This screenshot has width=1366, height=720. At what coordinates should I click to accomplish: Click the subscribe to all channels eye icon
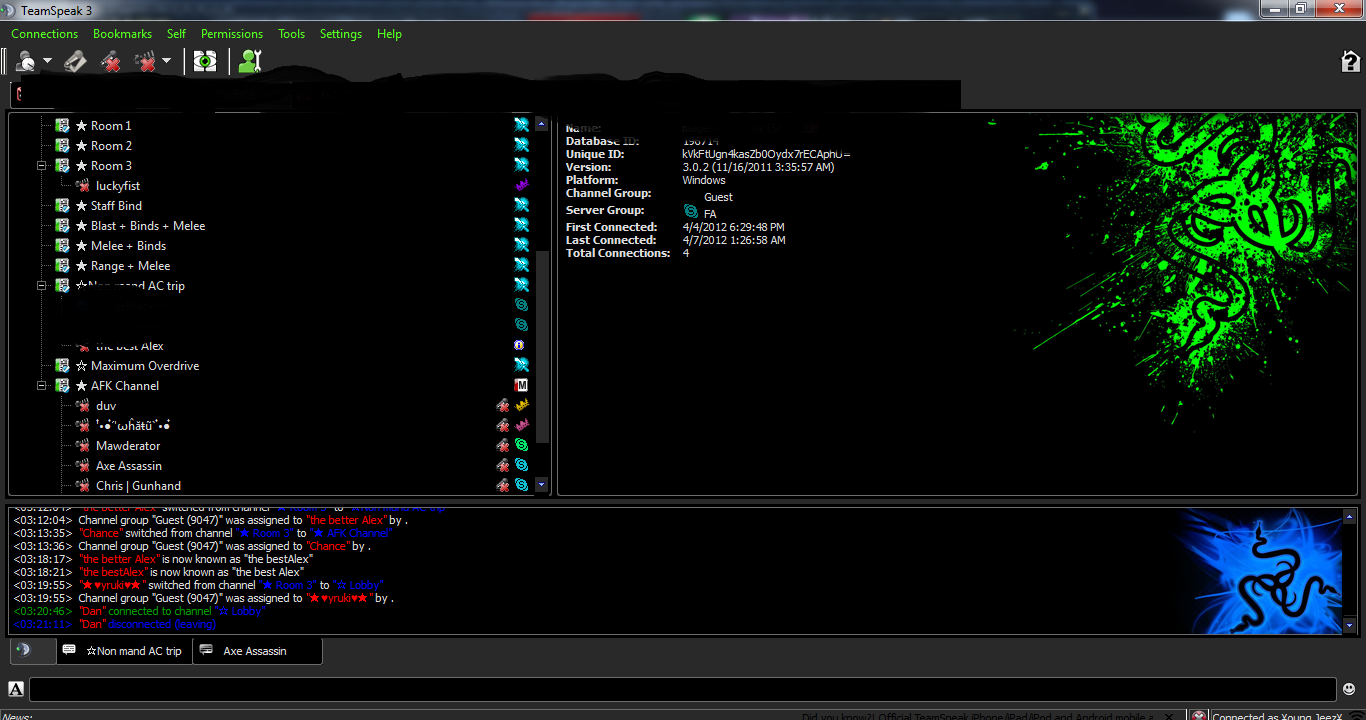click(205, 62)
